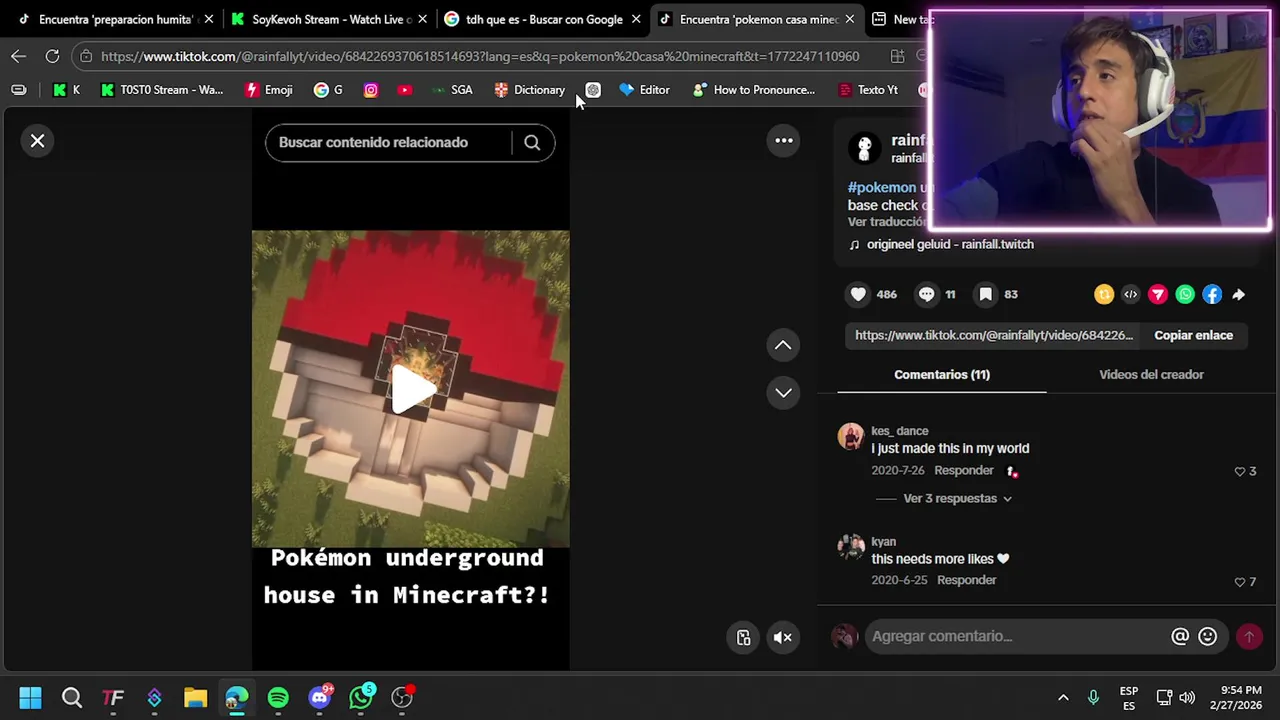This screenshot has width=1280, height=720.
Task: Click Responder under kes_dance comment
Action: point(964,470)
